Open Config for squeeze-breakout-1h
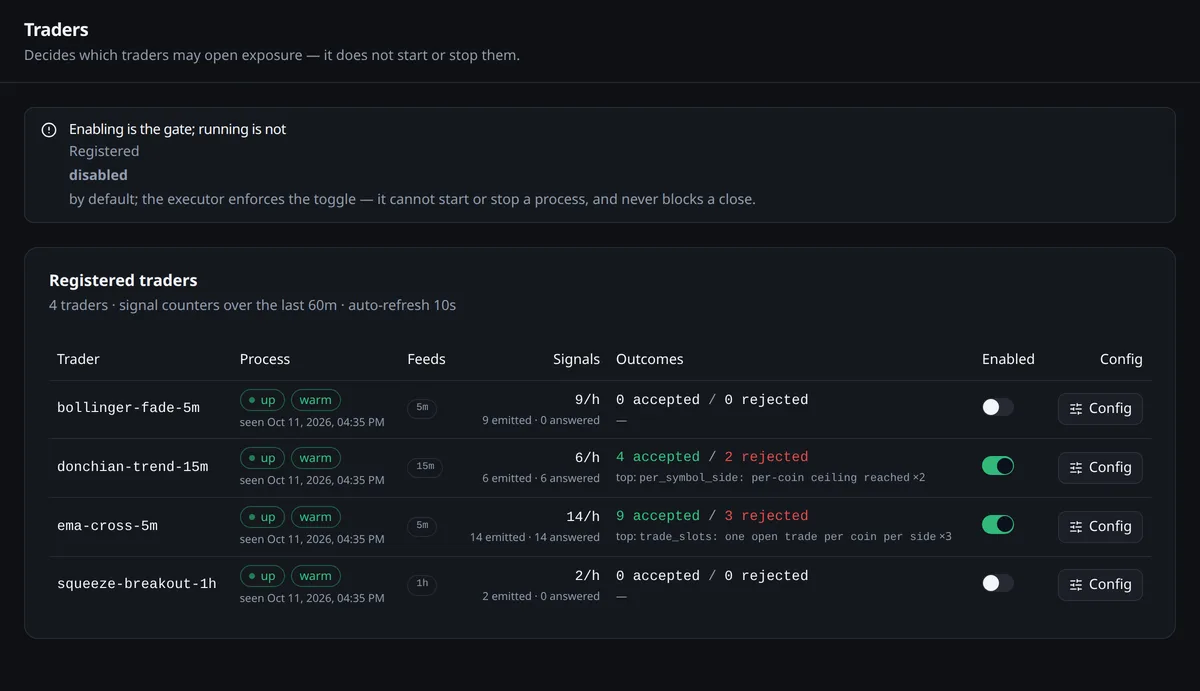The width and height of the screenshot is (1200, 691). coord(1100,584)
